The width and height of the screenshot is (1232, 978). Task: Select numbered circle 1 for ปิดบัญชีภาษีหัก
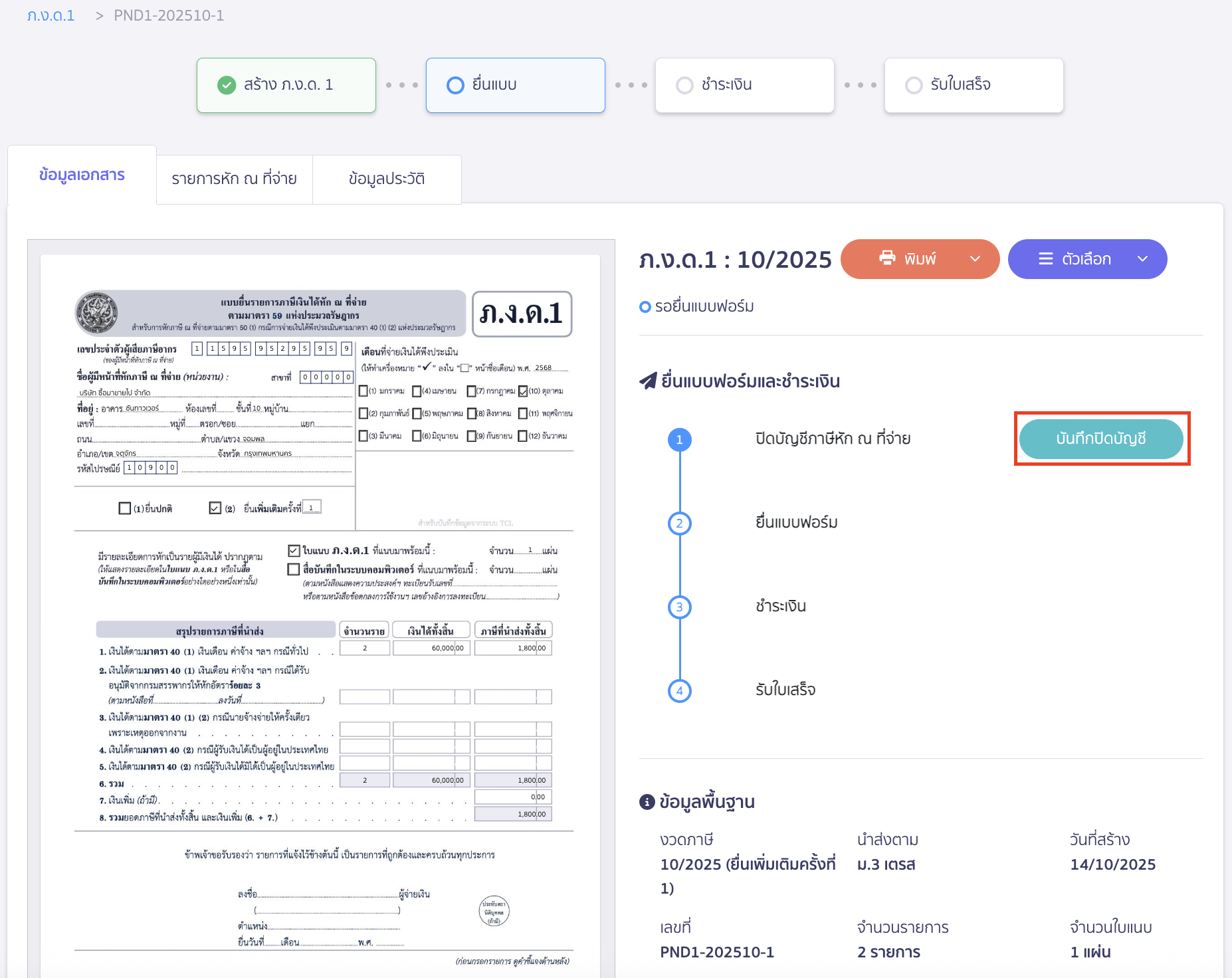click(x=679, y=439)
